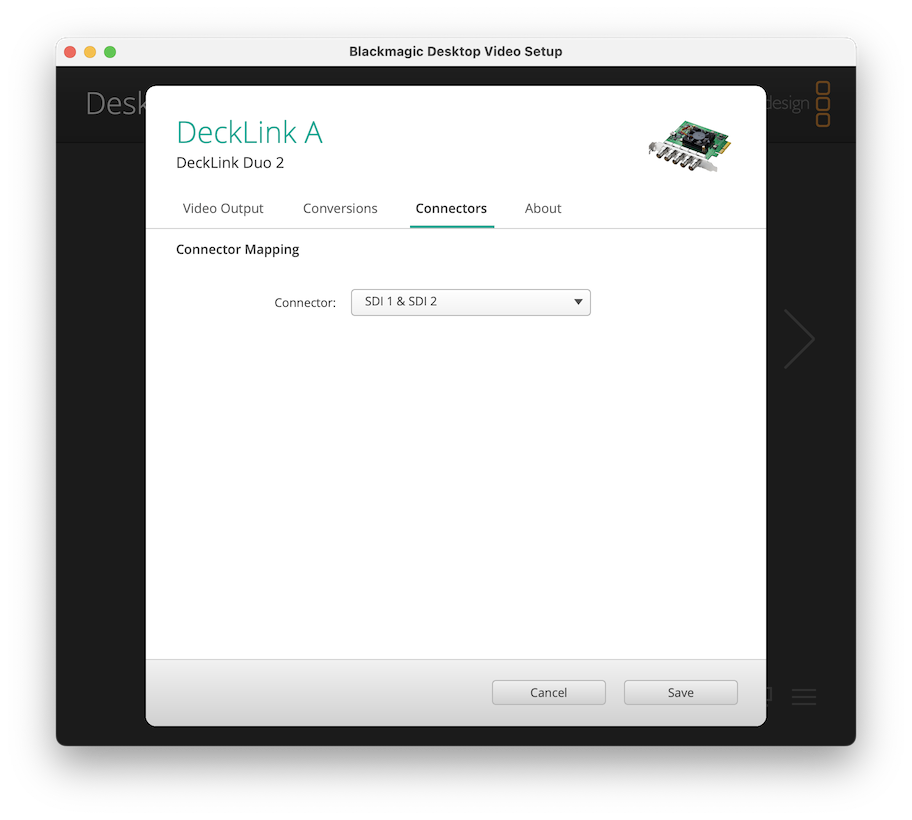Minimize the window with the yellow button
The height and width of the screenshot is (820, 912).
coord(90,52)
